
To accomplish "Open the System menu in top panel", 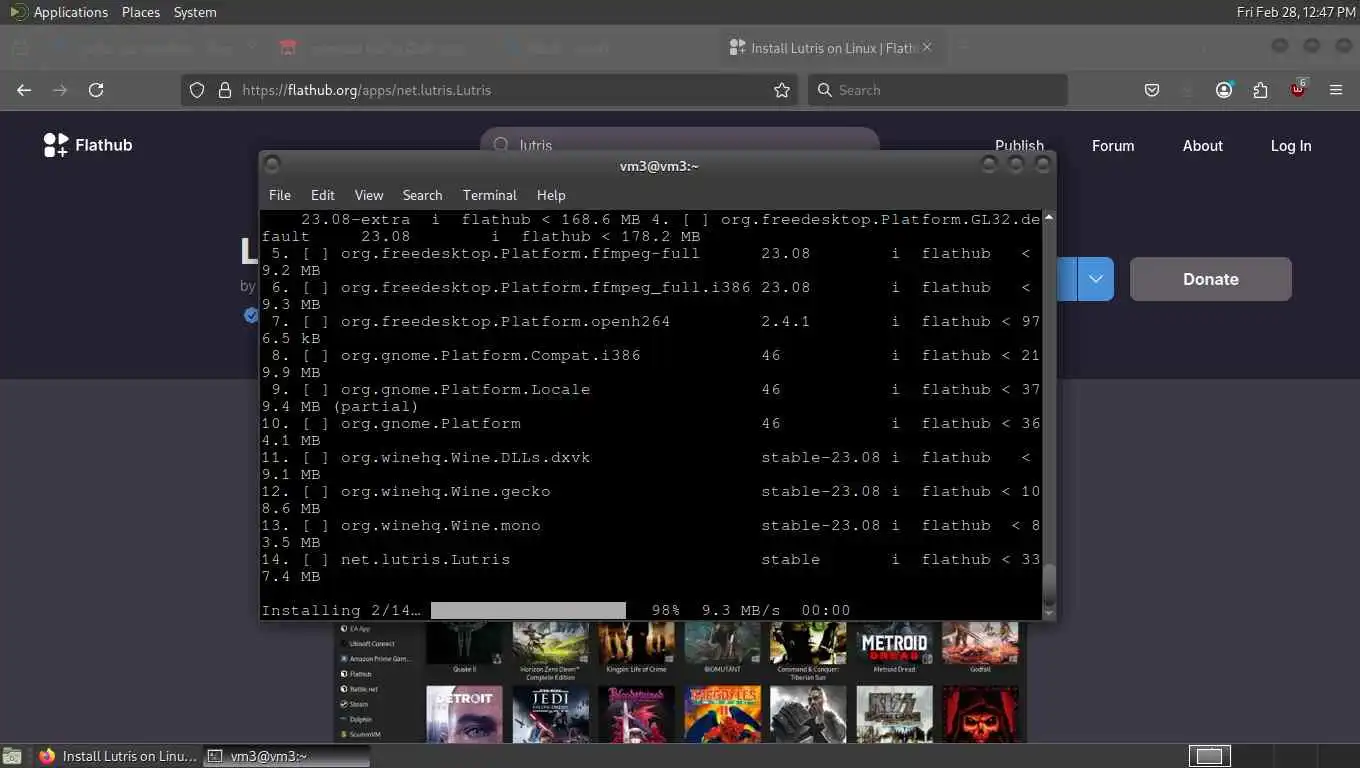I will click(x=195, y=12).
